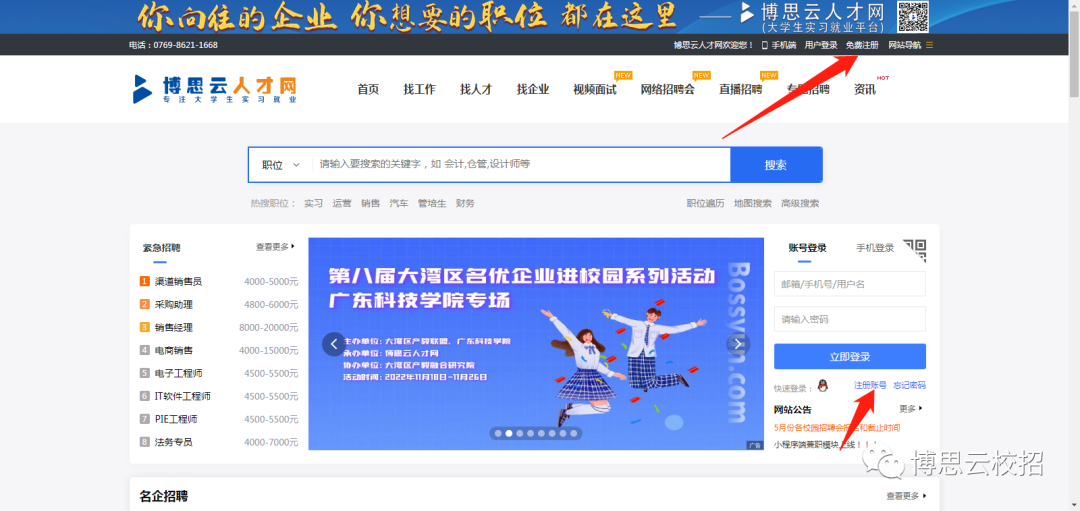The image size is (1080, 511).
Task: Switch to 账号登录 tab
Action: click(807, 248)
